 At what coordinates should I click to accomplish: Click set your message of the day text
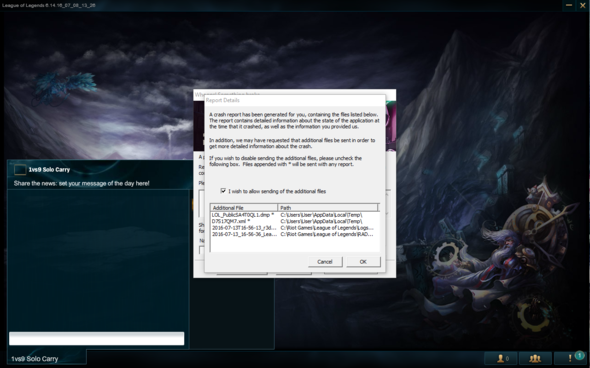[x=104, y=183]
